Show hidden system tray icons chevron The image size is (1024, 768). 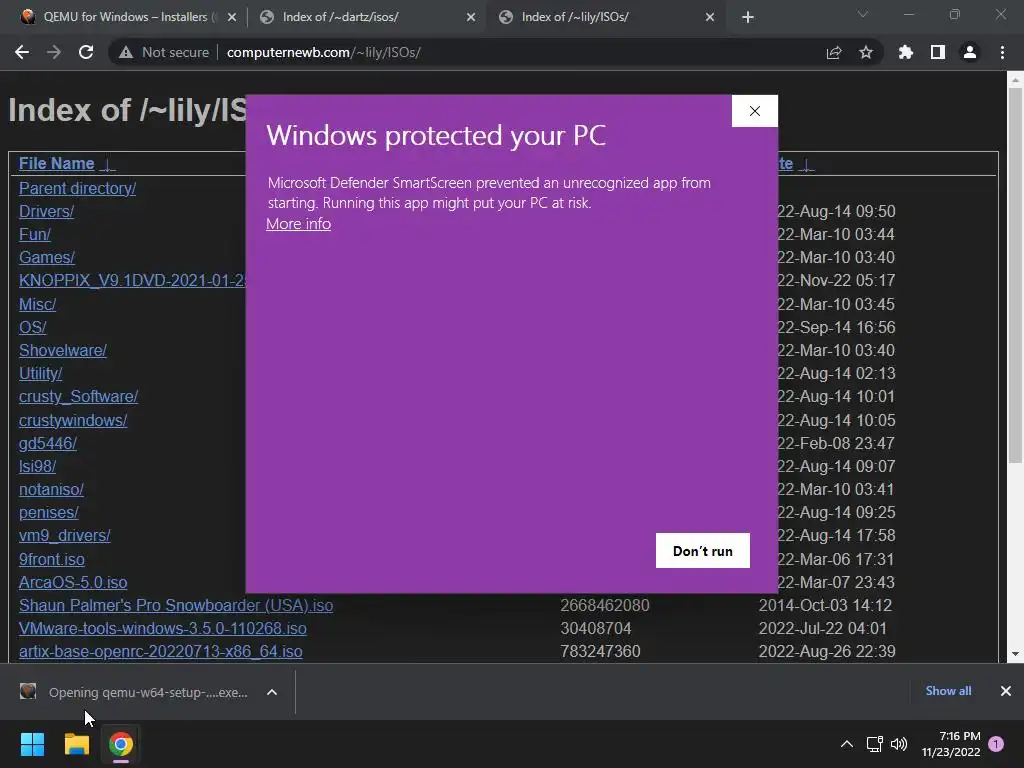click(x=846, y=744)
